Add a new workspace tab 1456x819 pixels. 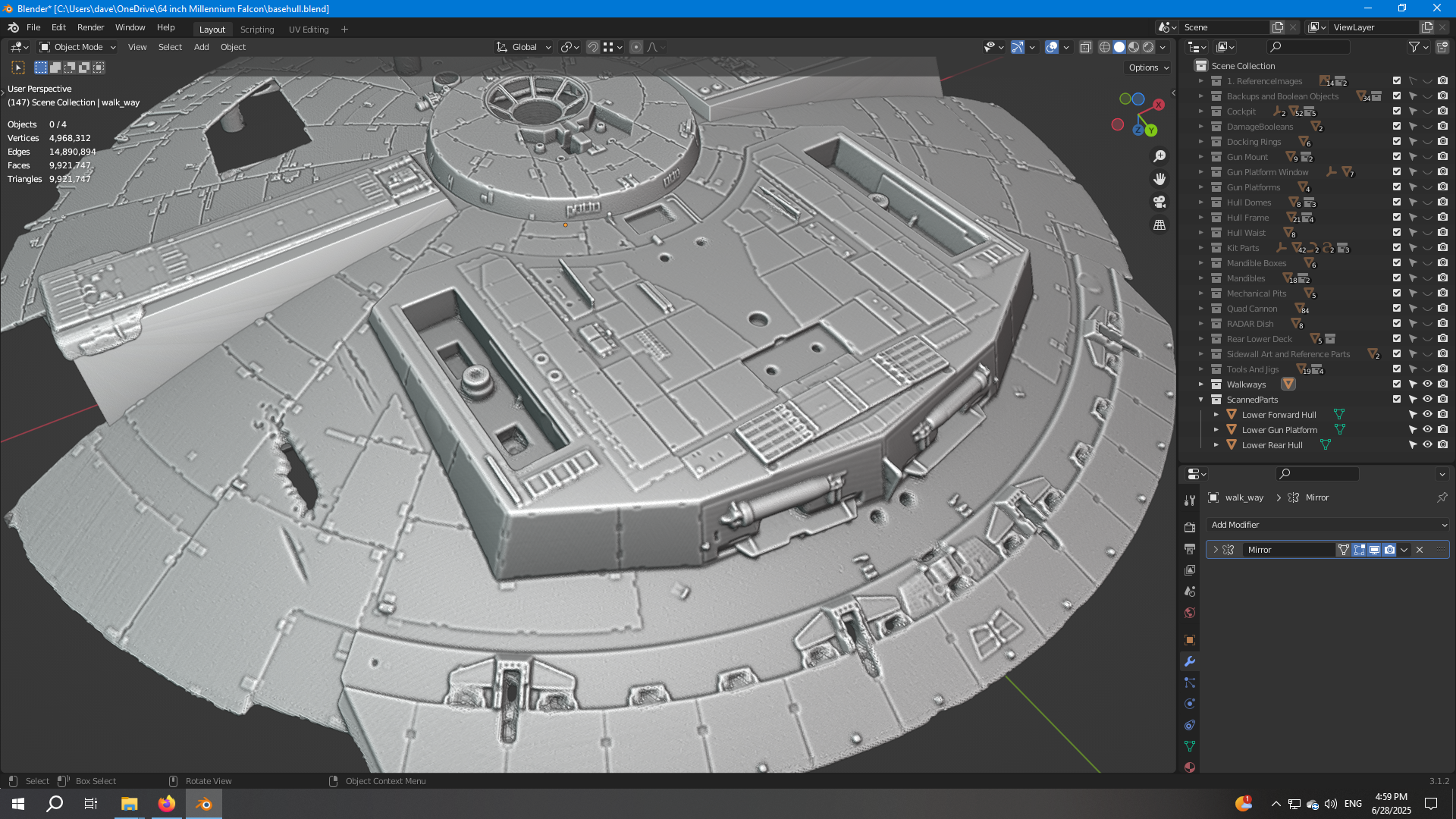coord(344,30)
